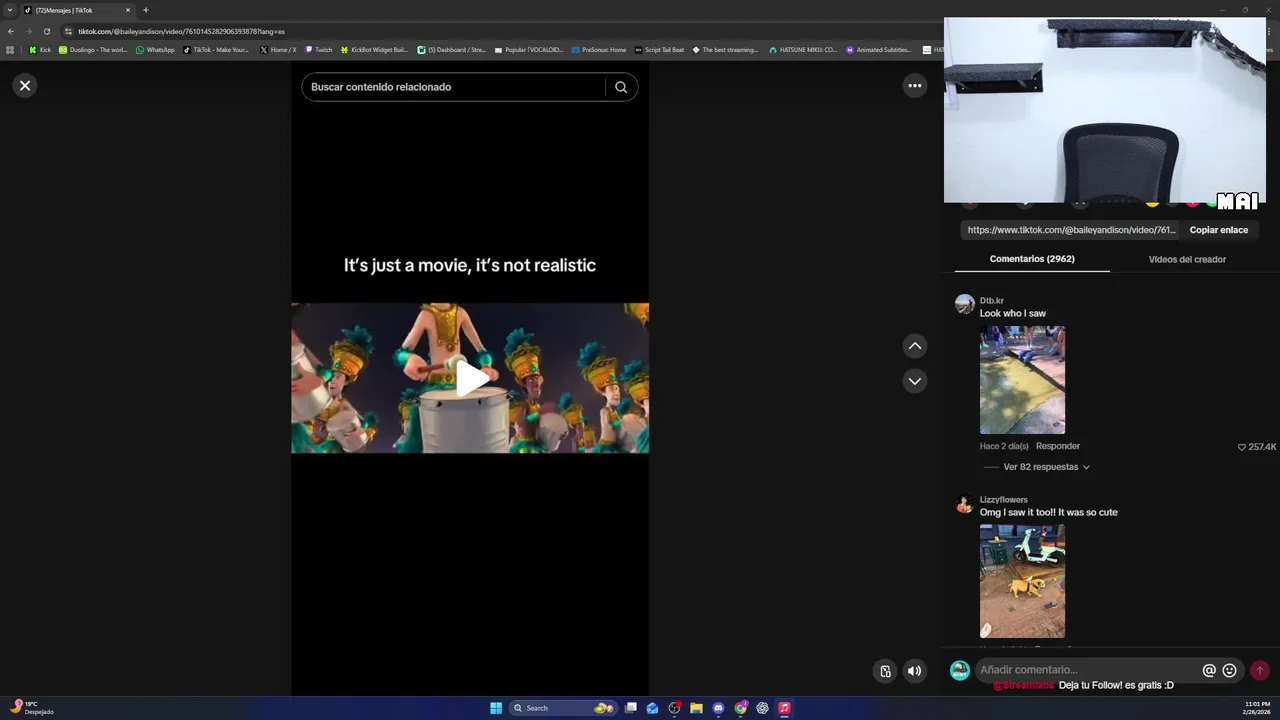This screenshot has width=1280, height=720.
Task: Open the clock showing 11:01 PM
Action: pos(1257,708)
